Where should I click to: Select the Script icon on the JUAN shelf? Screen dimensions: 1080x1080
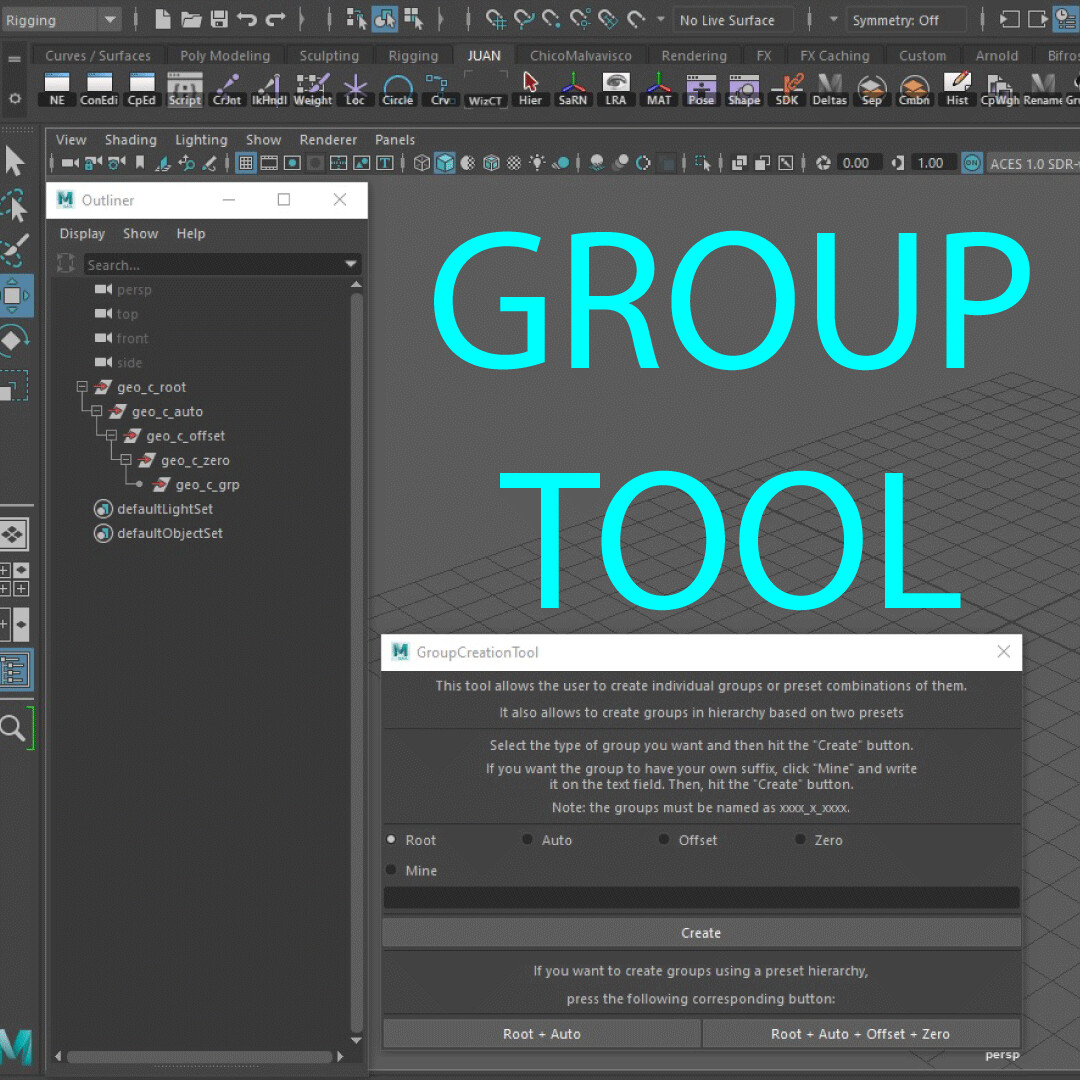[184, 90]
